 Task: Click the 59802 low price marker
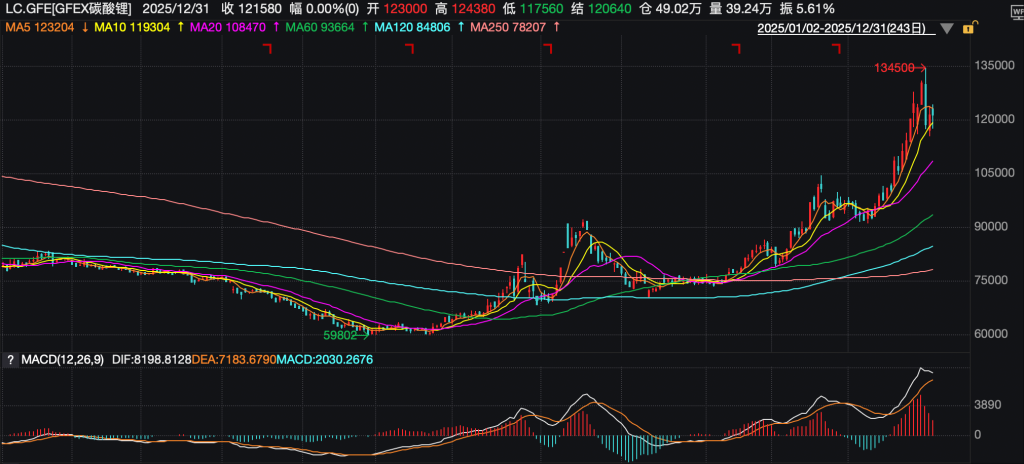click(341, 337)
